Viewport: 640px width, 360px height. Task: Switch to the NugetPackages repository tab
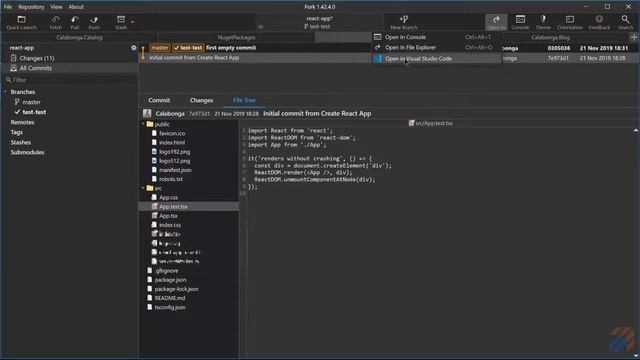click(236, 38)
